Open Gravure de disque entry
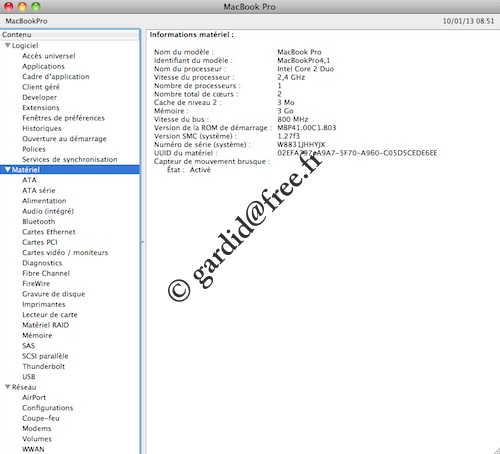Viewport: 500px width, 454px height. click(x=54, y=294)
